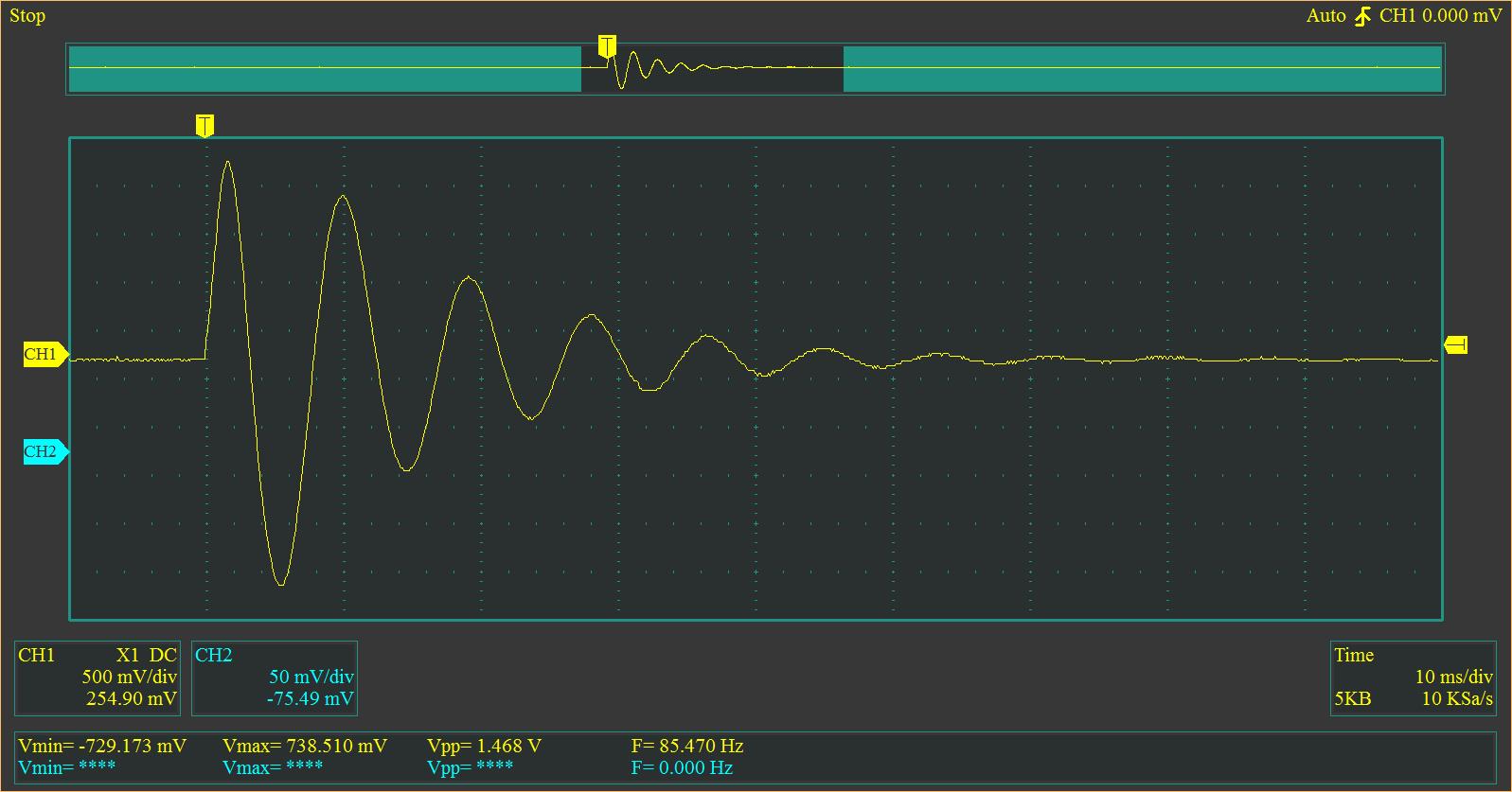Click the dark zoom window in overview strip
This screenshot has height=792, width=1512.
point(712,69)
